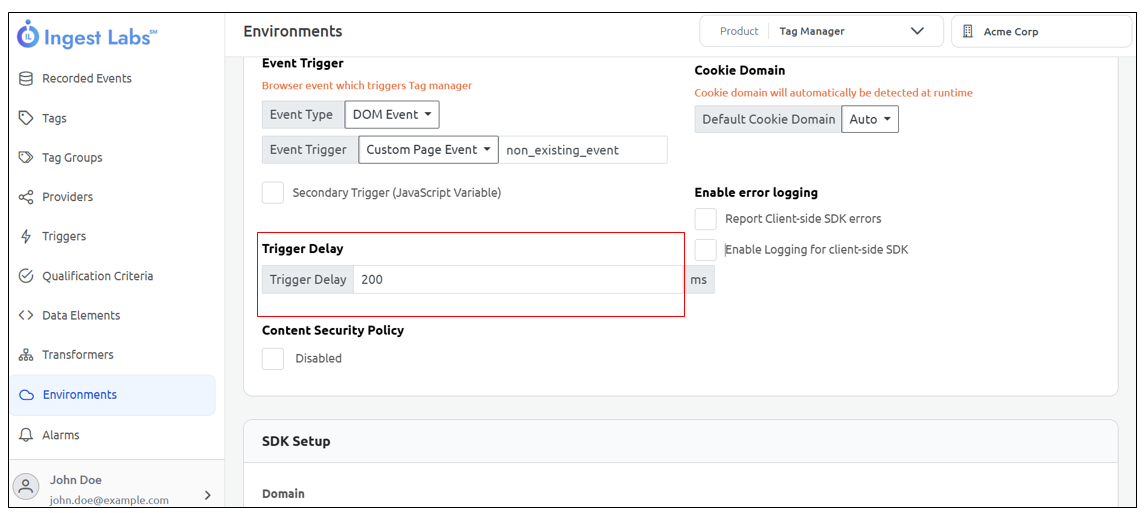Check Report Client-side SDK errors
The width and height of the screenshot is (1147, 513).
(706, 218)
